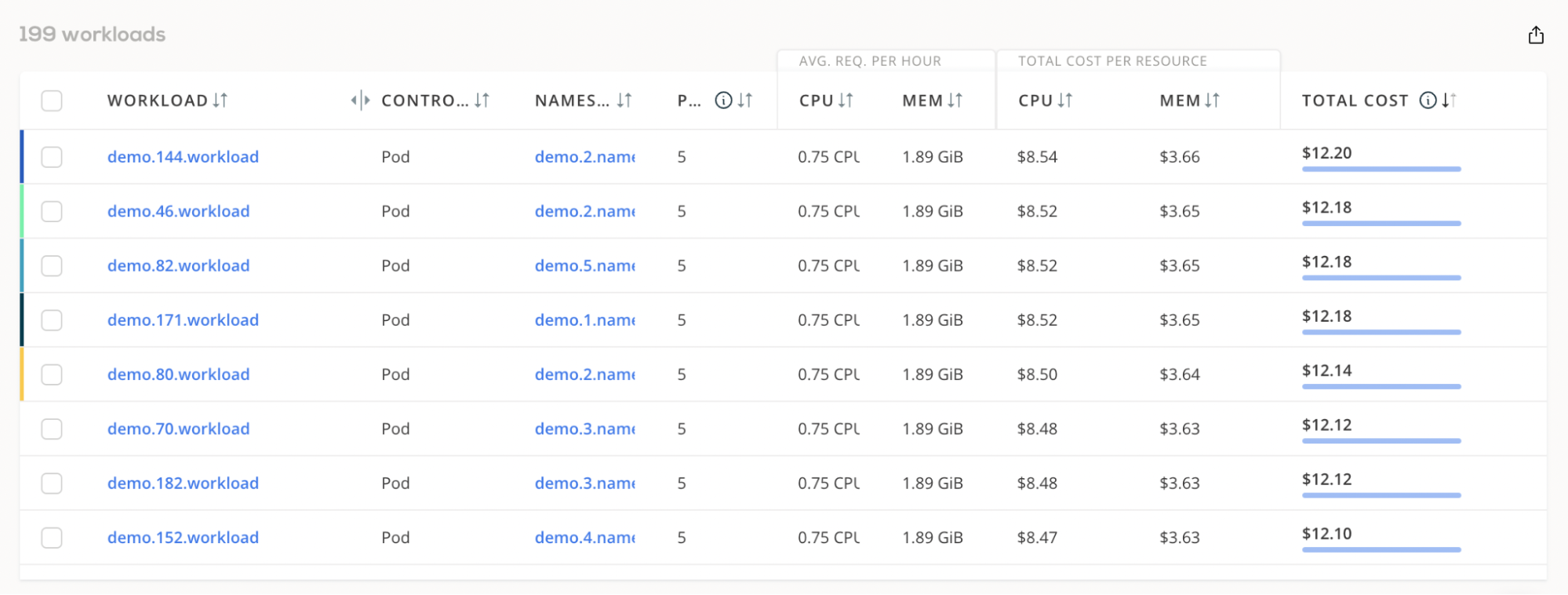This screenshot has width=1568, height=595.
Task: Click the Workload column sort arrows
Action: 220,100
